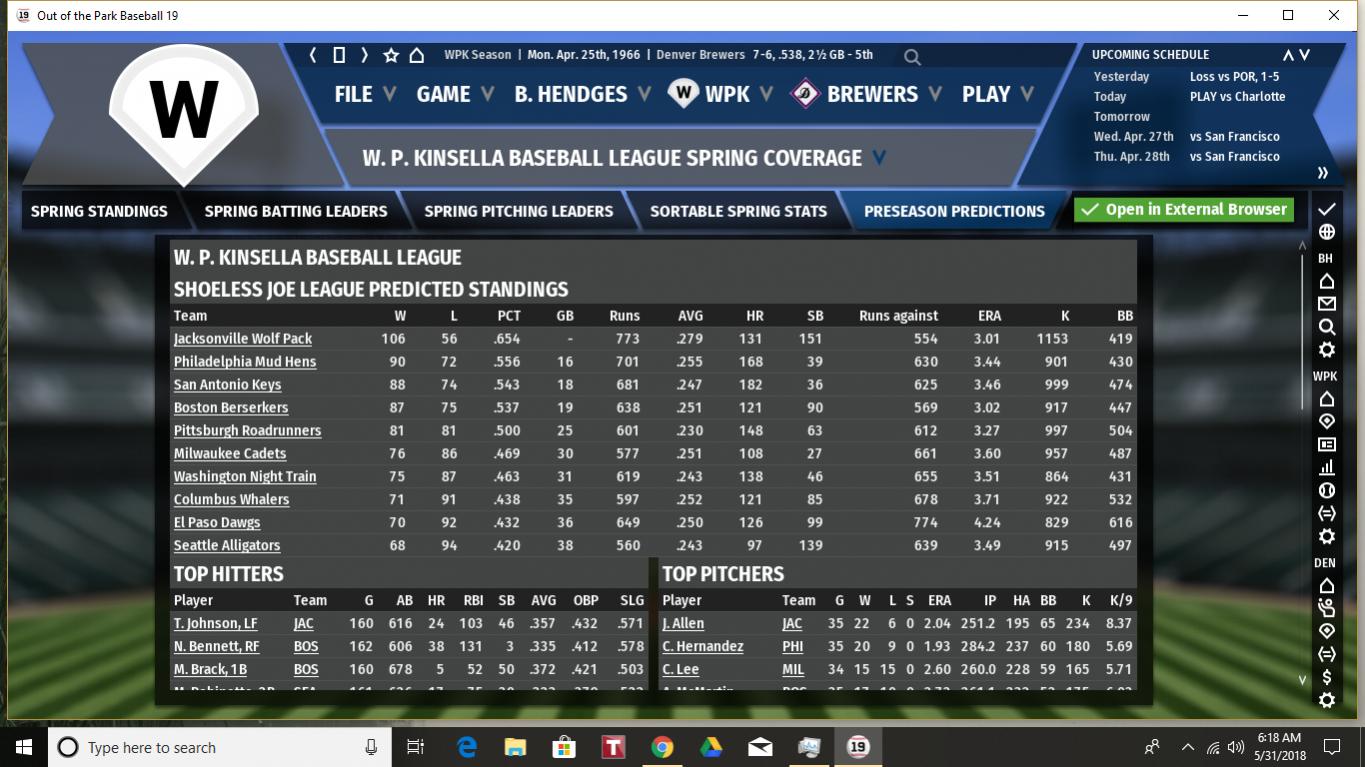Click the search magnifier under BH in sidebar

(x=1326, y=327)
